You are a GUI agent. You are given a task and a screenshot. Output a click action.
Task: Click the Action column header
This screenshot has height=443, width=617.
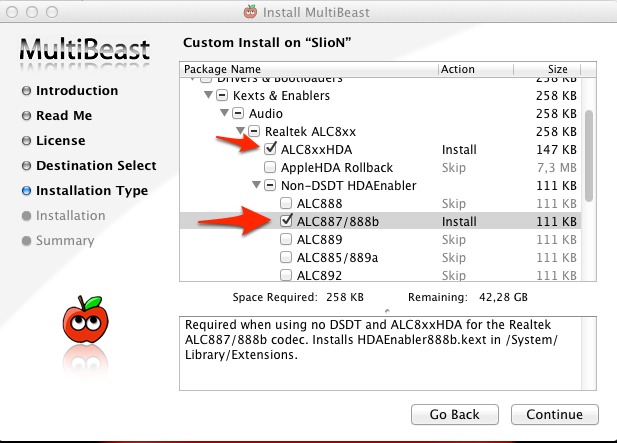476,69
